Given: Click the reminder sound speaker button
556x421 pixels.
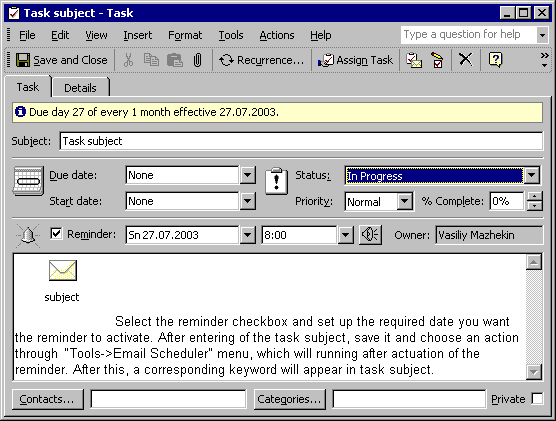Looking at the screenshot, I should [x=370, y=235].
